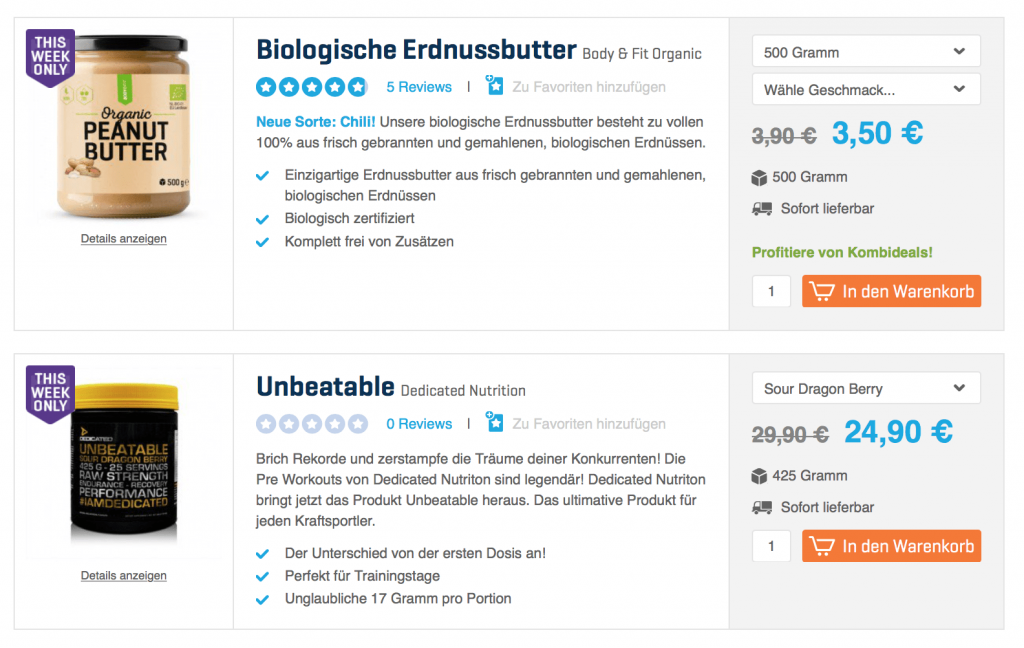Click the This Week Only badge on Unbeatable

50,394
